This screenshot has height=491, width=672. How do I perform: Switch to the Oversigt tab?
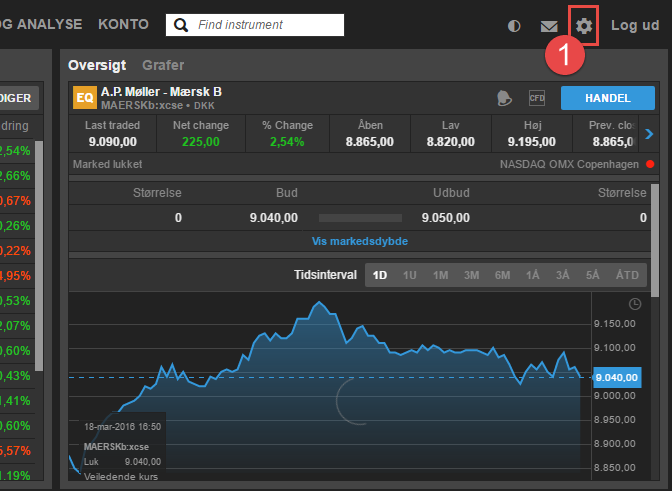coord(97,65)
